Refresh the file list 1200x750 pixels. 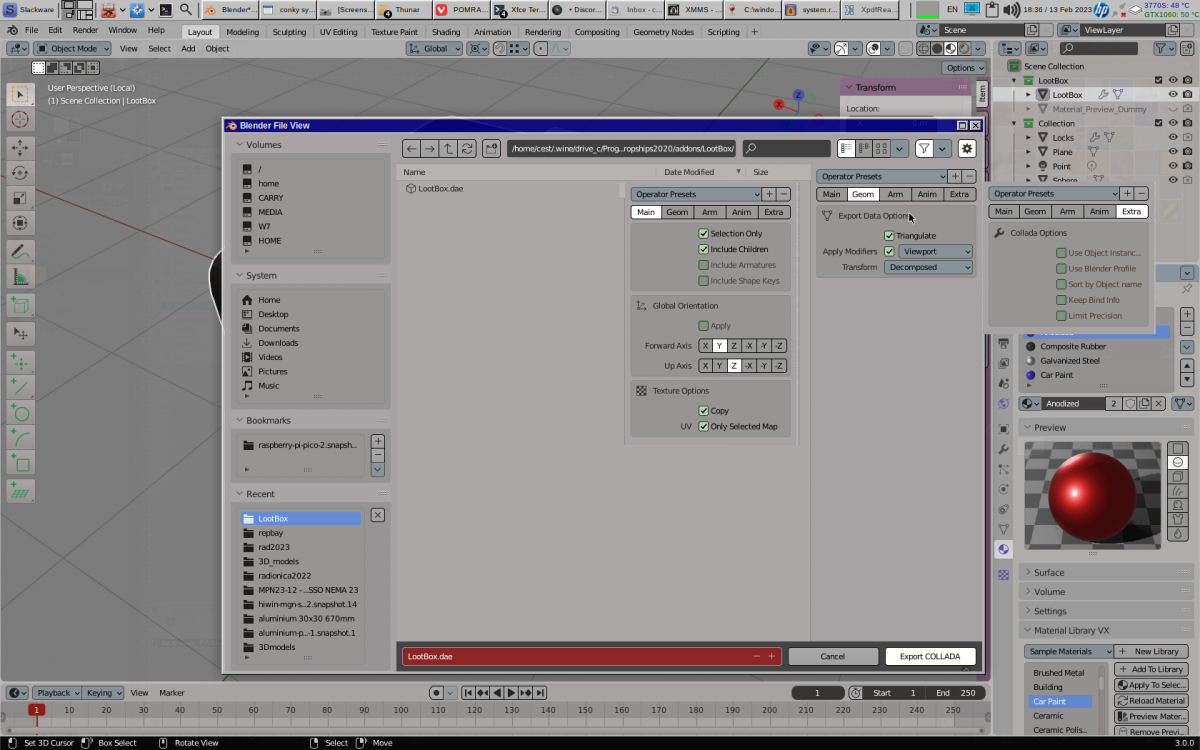[x=467, y=149]
